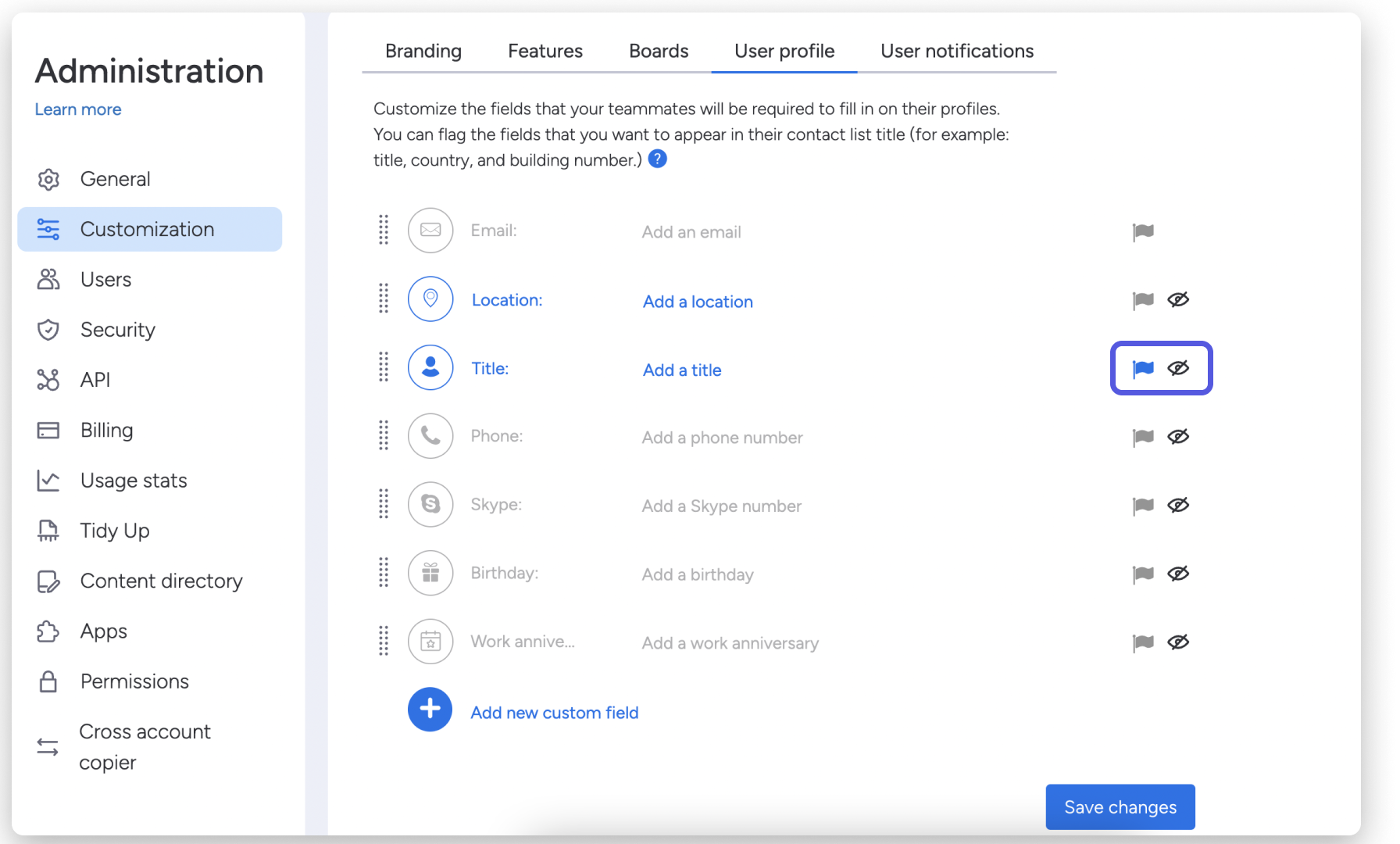This screenshot has height=844, width=1400.
Task: Click the blue plus add-field icon
Action: click(x=430, y=710)
